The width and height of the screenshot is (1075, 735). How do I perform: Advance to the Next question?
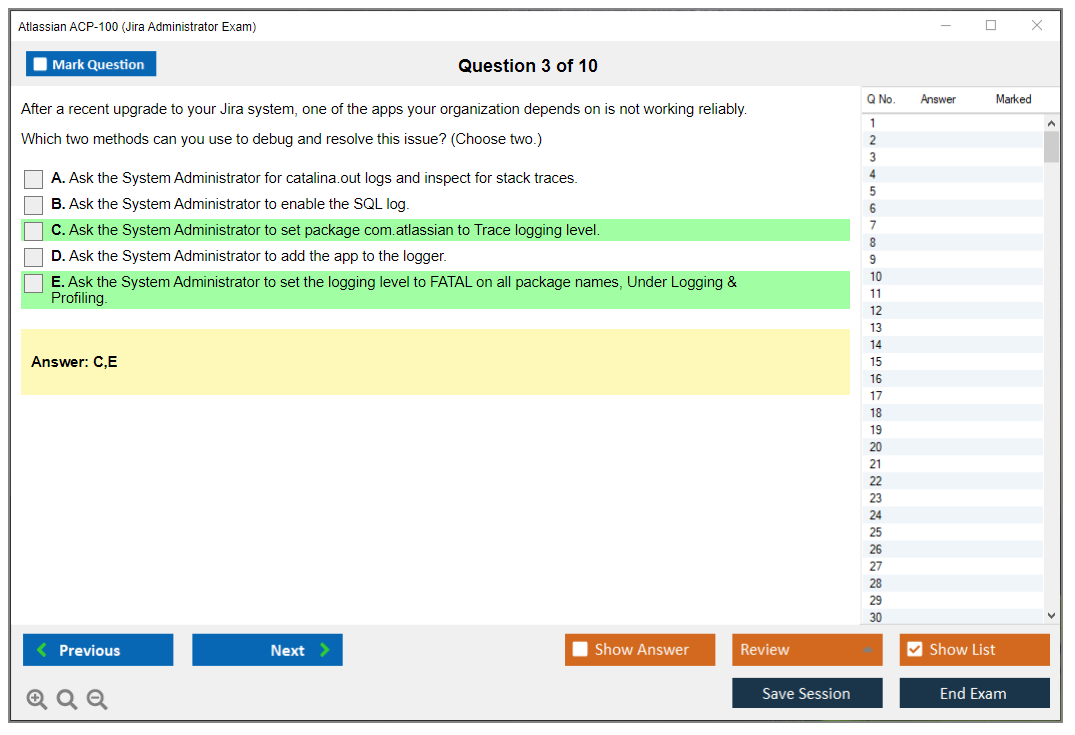pos(267,650)
